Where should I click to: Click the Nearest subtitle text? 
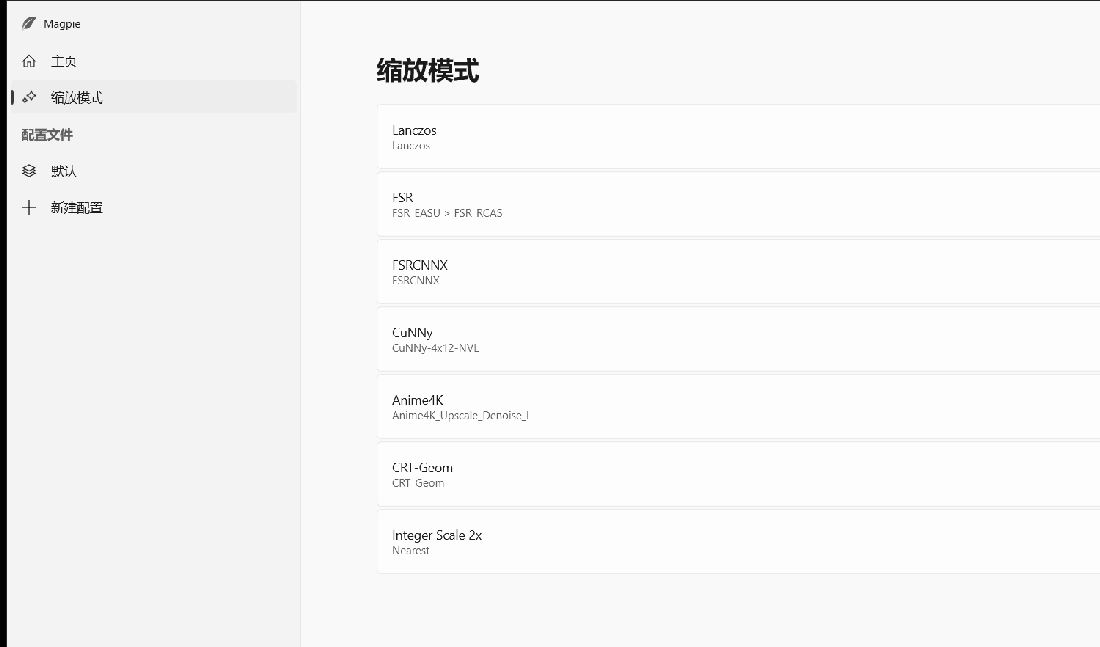tap(410, 550)
